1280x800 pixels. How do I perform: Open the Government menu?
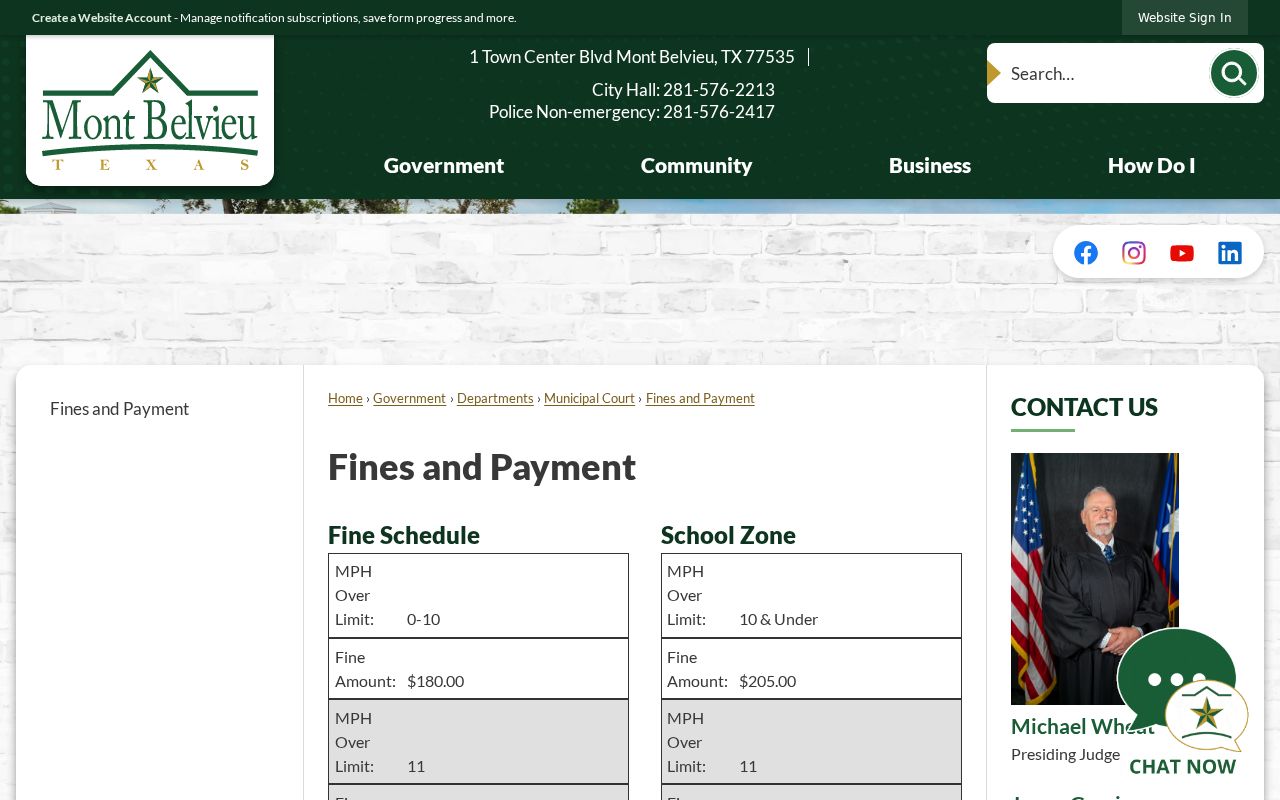tap(444, 166)
